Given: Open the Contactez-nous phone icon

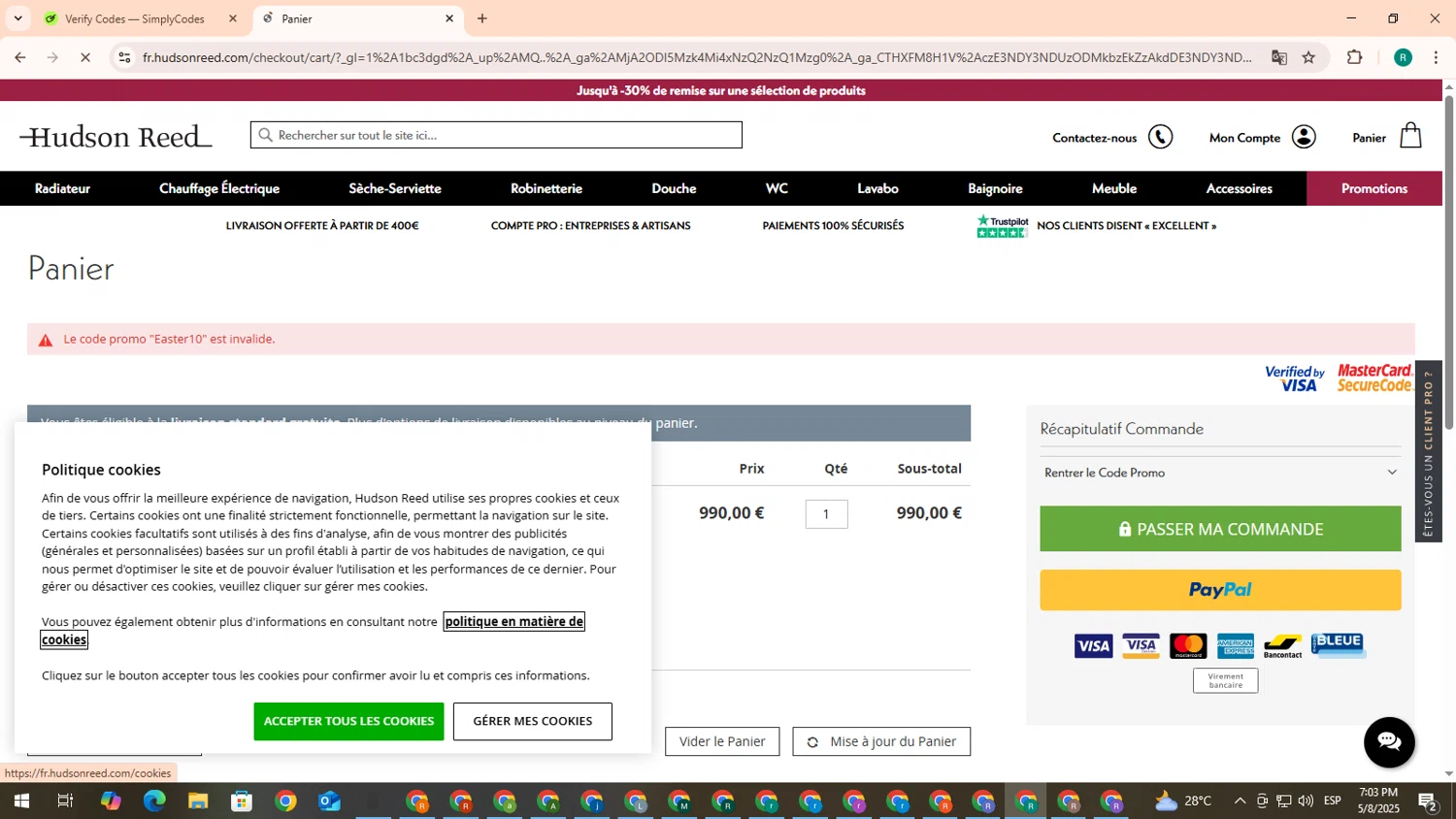Looking at the screenshot, I should coord(1161,137).
